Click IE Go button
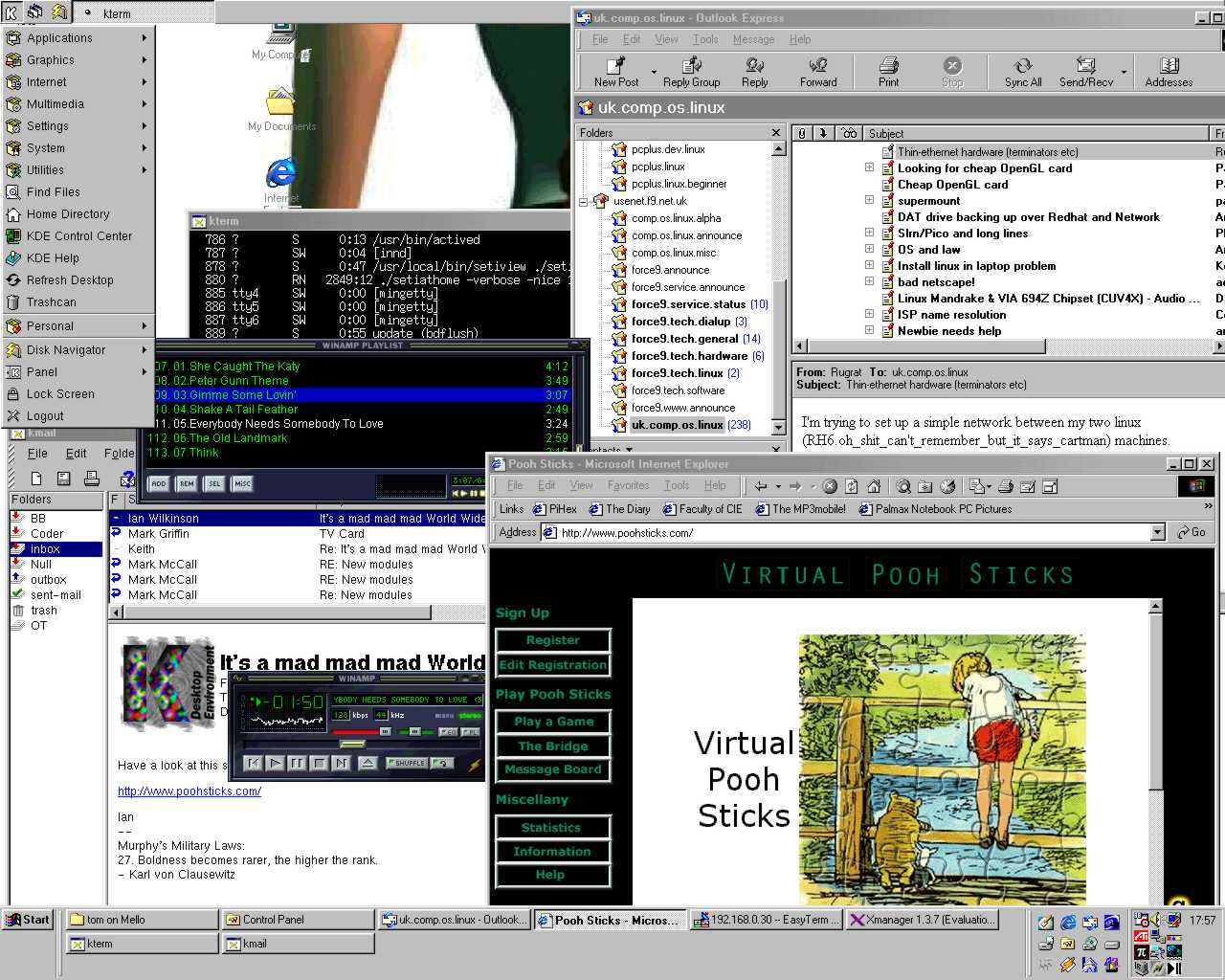Screen dimensions: 1225x980 1192,532
